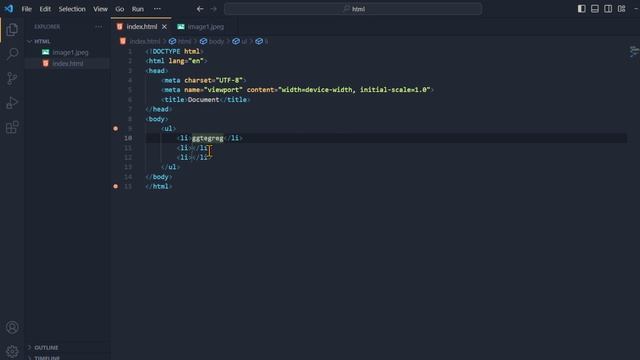Click index.html in breadcrumb

tap(144, 41)
